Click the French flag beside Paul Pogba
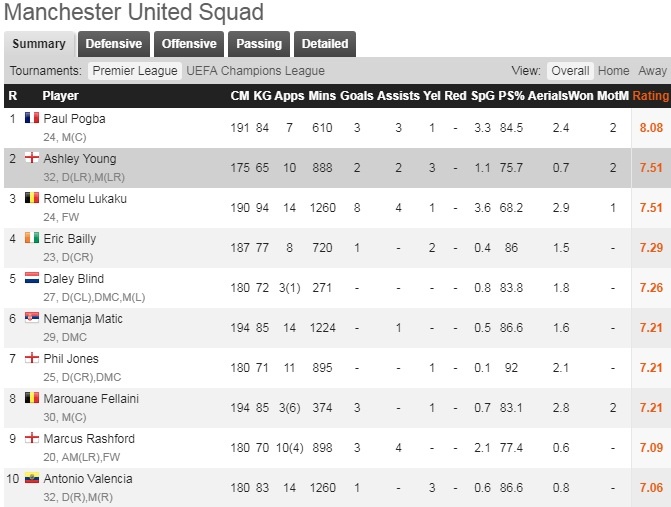The image size is (671, 507). [x=31, y=118]
